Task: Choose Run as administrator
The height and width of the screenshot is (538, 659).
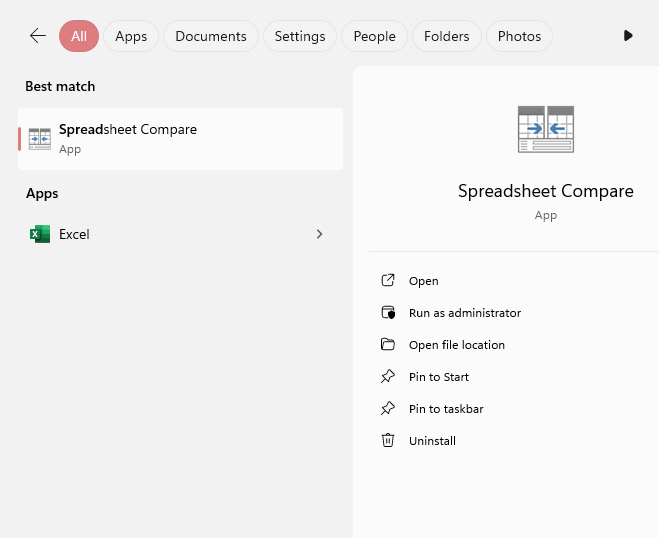Action: [465, 313]
